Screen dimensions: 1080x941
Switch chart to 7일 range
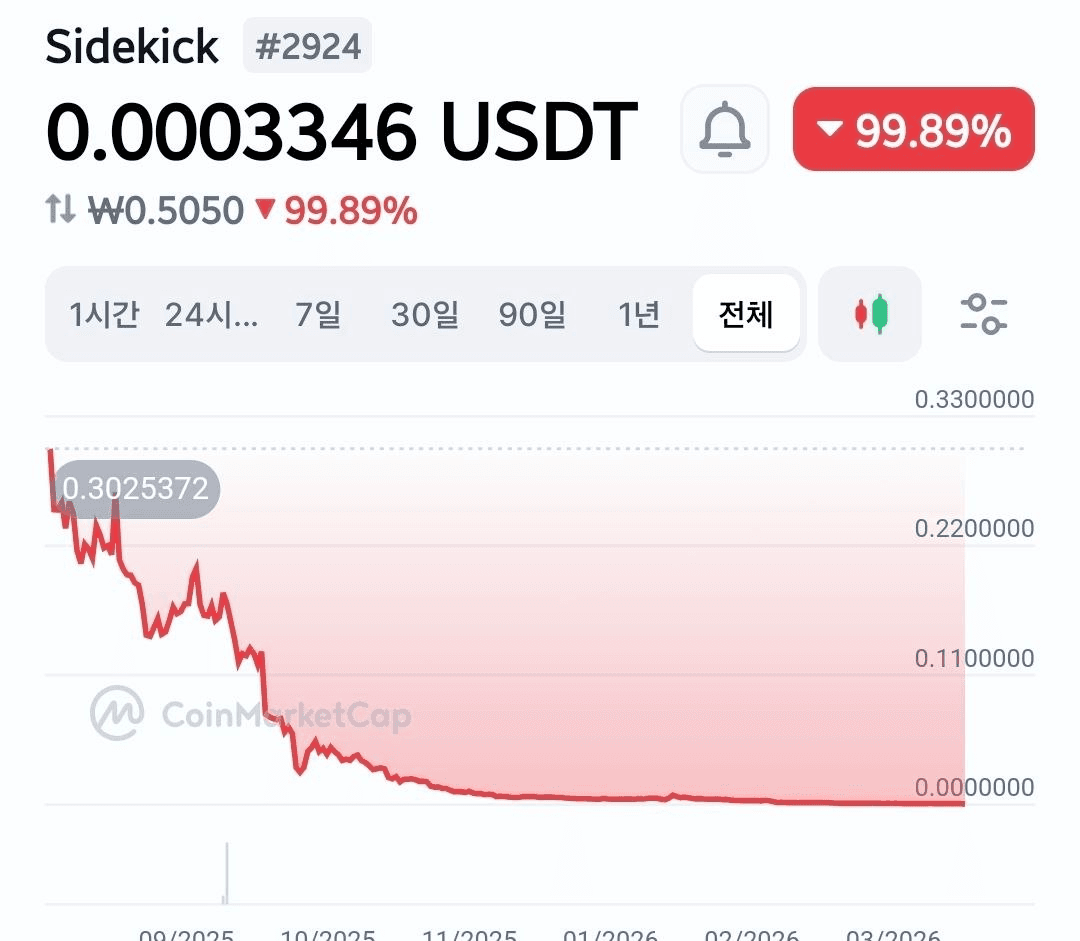pos(318,315)
